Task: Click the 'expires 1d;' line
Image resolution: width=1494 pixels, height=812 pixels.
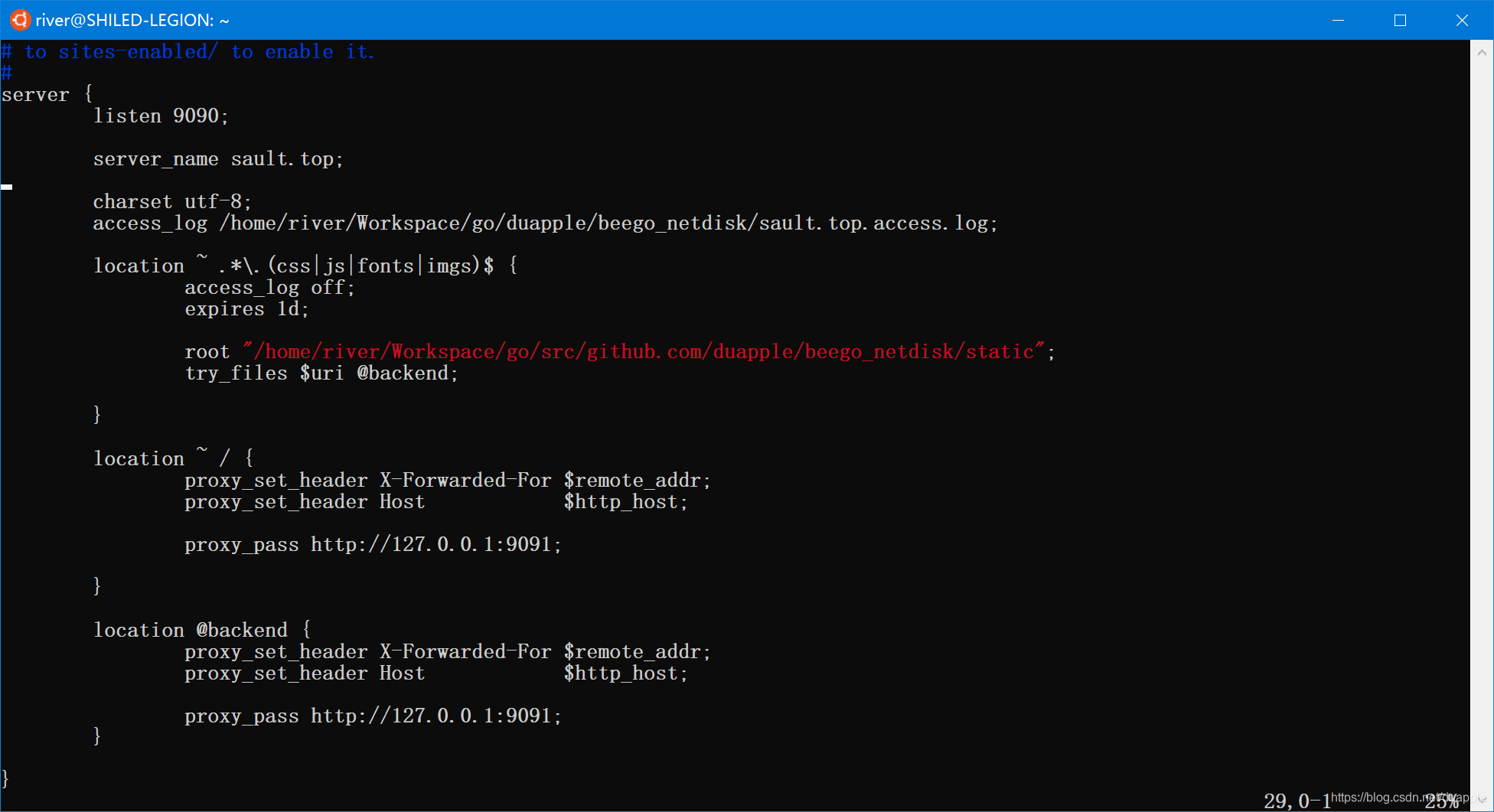Action: 246,308
